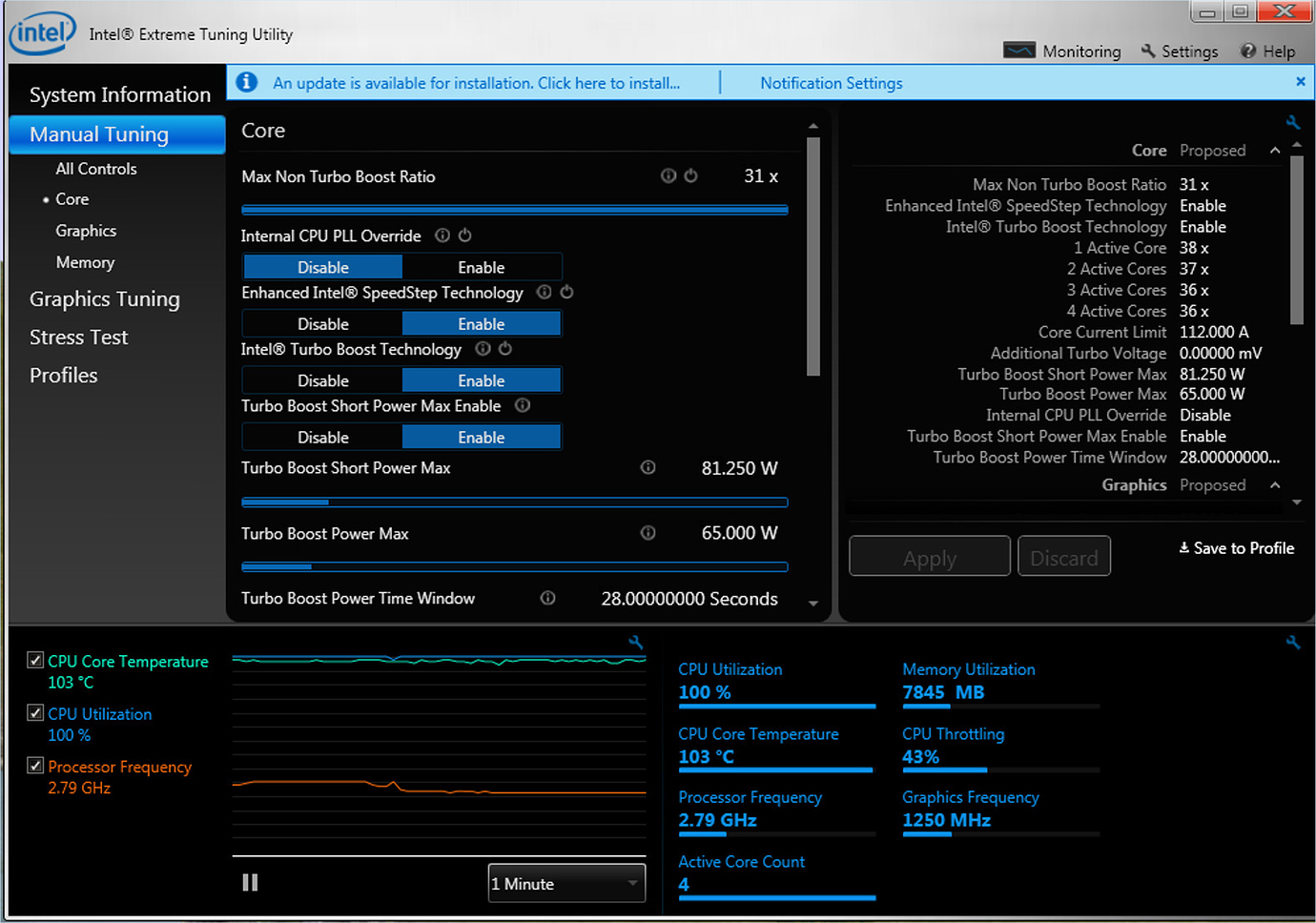Viewport: 1316px width, 923px height.
Task: Set Internal CPU PLL Override to Disable
Action: click(x=323, y=267)
